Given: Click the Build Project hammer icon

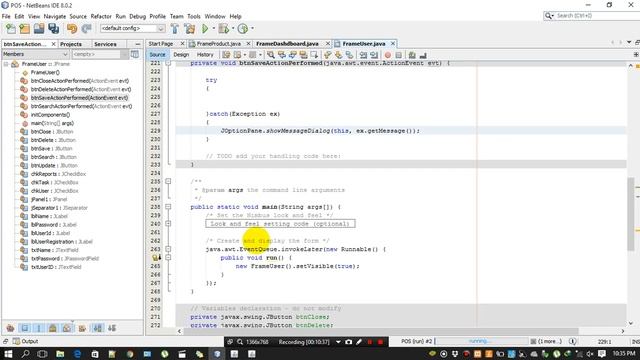Looking at the screenshot, I should click(175, 29).
